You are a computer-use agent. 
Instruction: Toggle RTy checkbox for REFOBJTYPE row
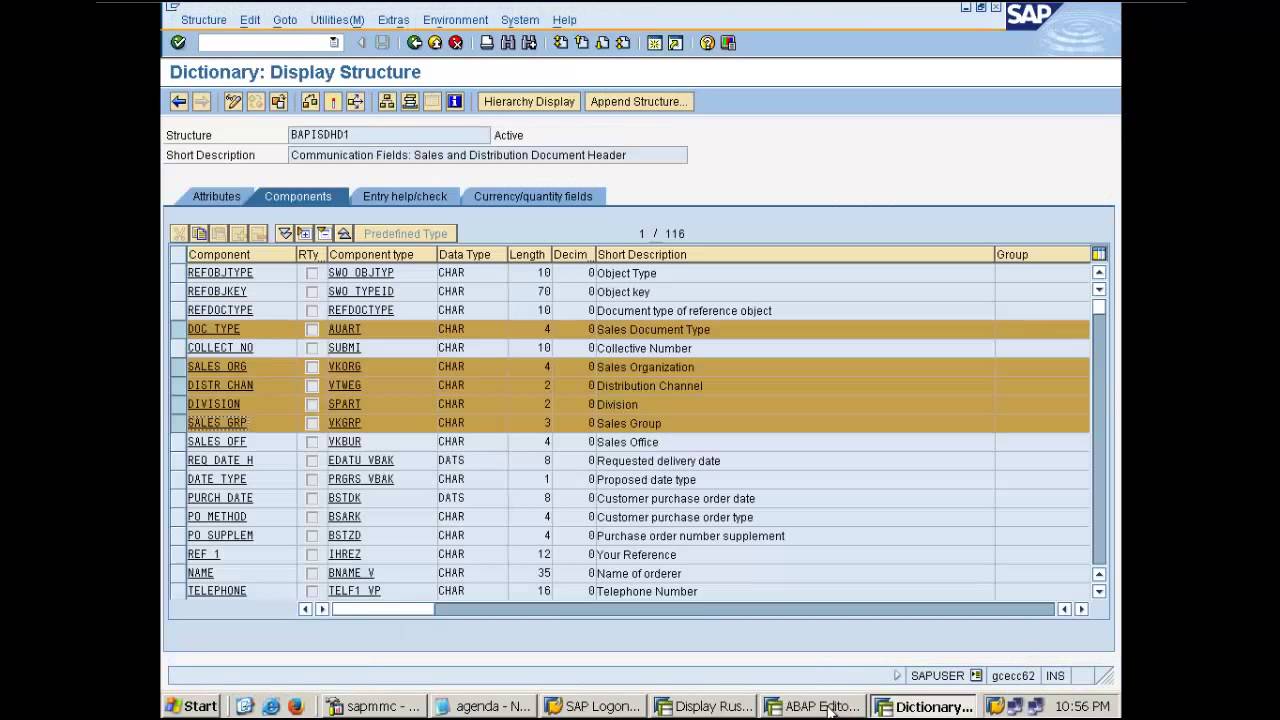312,273
